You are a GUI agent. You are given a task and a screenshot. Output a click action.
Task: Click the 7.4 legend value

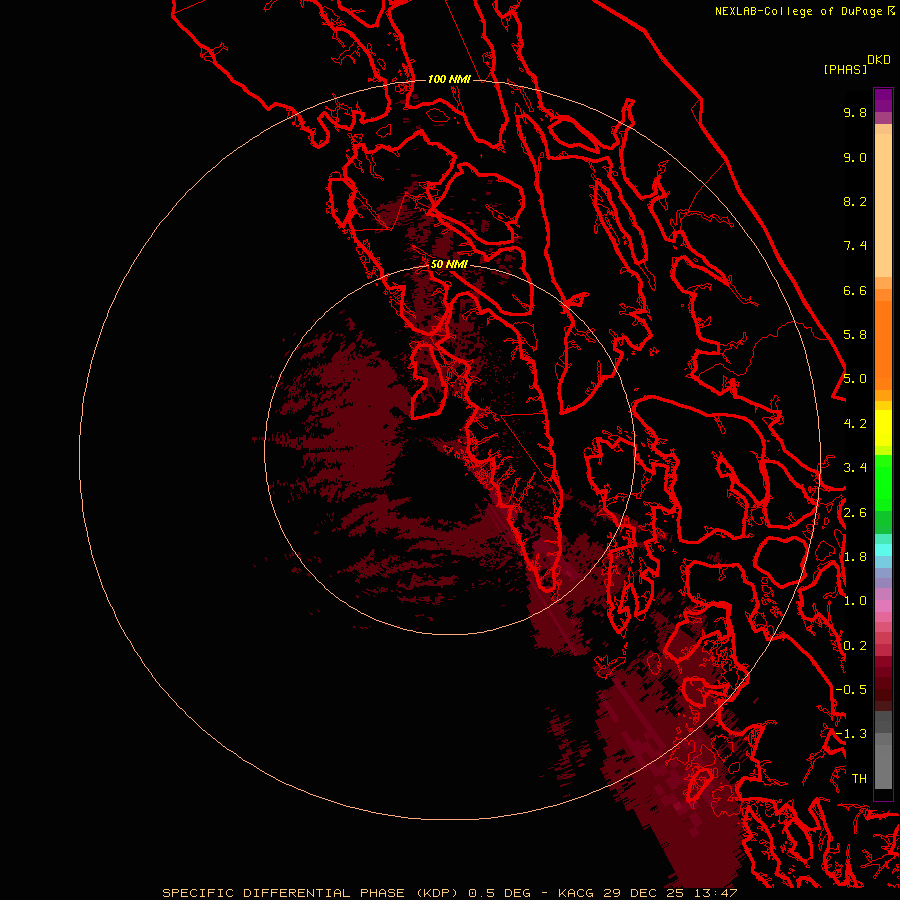[855, 246]
